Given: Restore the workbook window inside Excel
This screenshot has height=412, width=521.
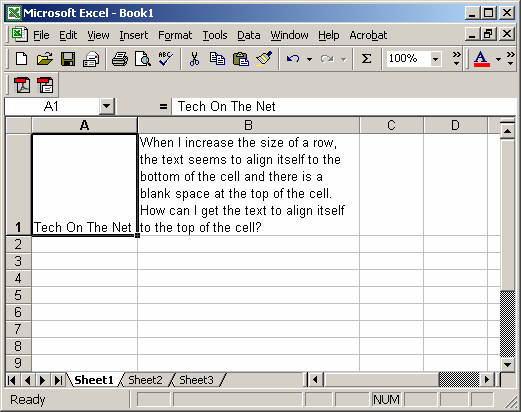Looking at the screenshot, I should coord(489,34).
